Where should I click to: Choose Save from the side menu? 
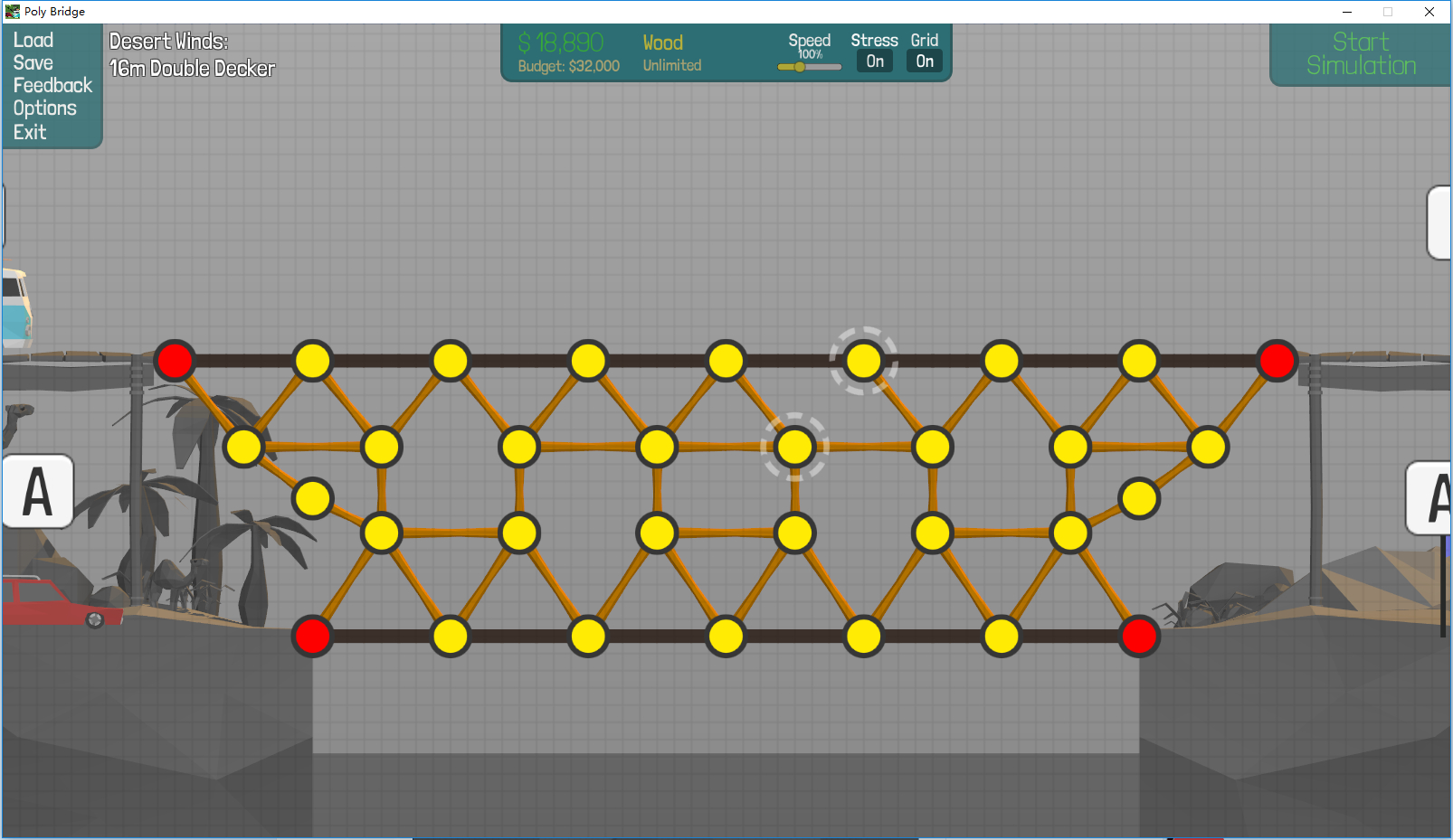coord(33,63)
